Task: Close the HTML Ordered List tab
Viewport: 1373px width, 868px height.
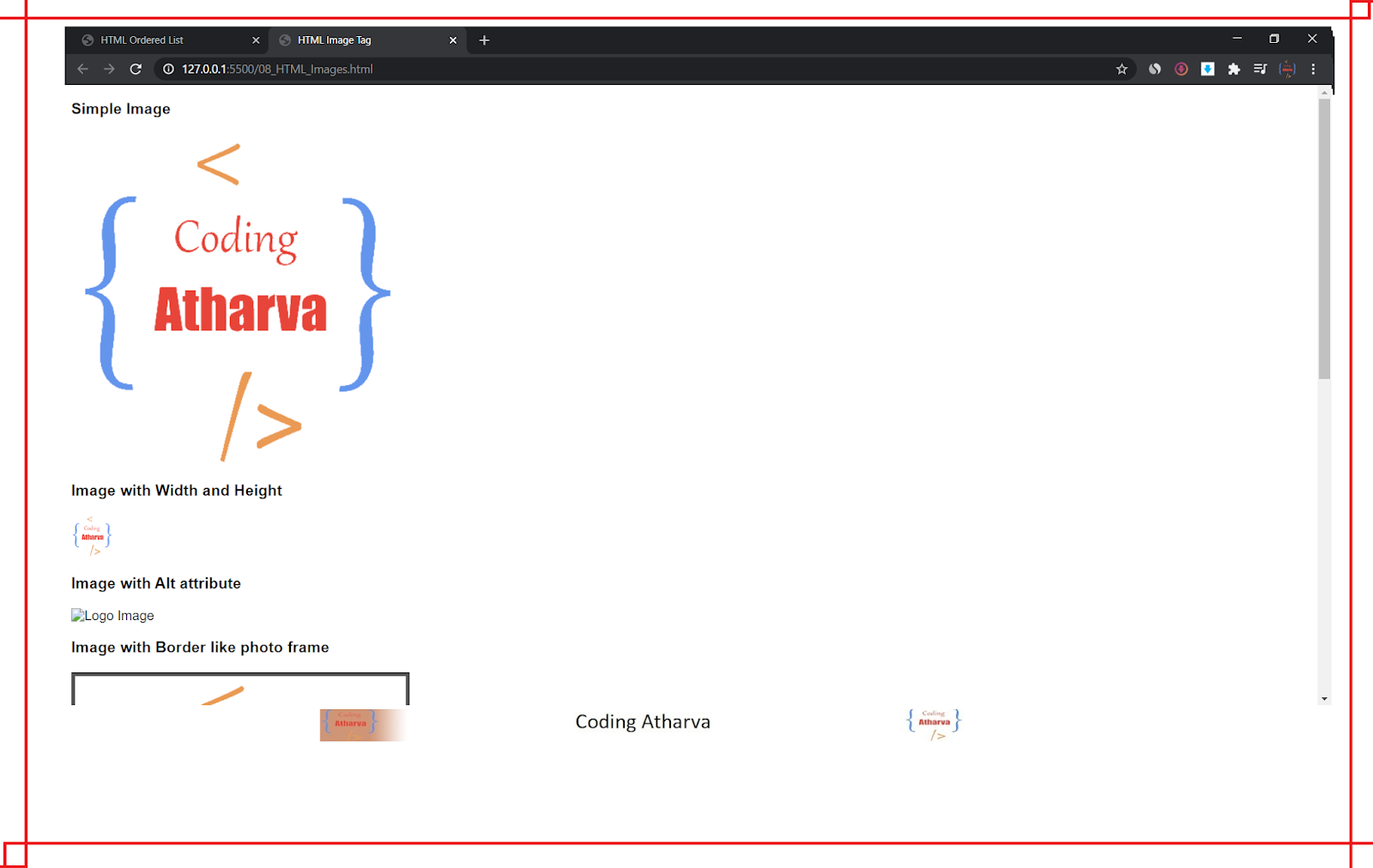Action: click(x=256, y=39)
